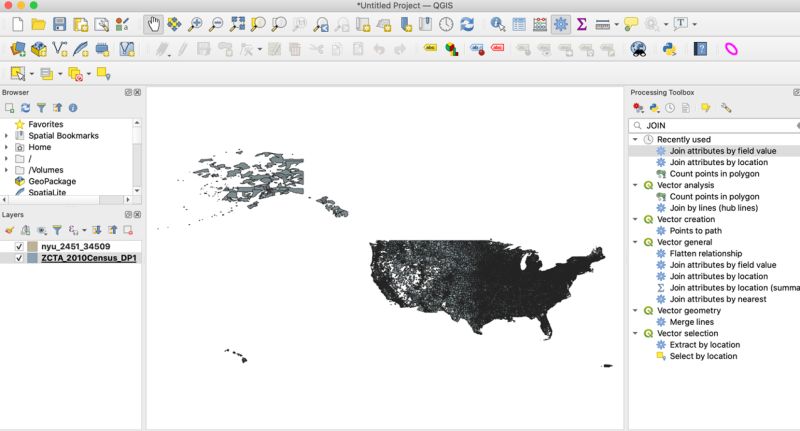Click the Layer Diagram Options icon
This screenshot has height=431, width=800.
click(x=452, y=49)
